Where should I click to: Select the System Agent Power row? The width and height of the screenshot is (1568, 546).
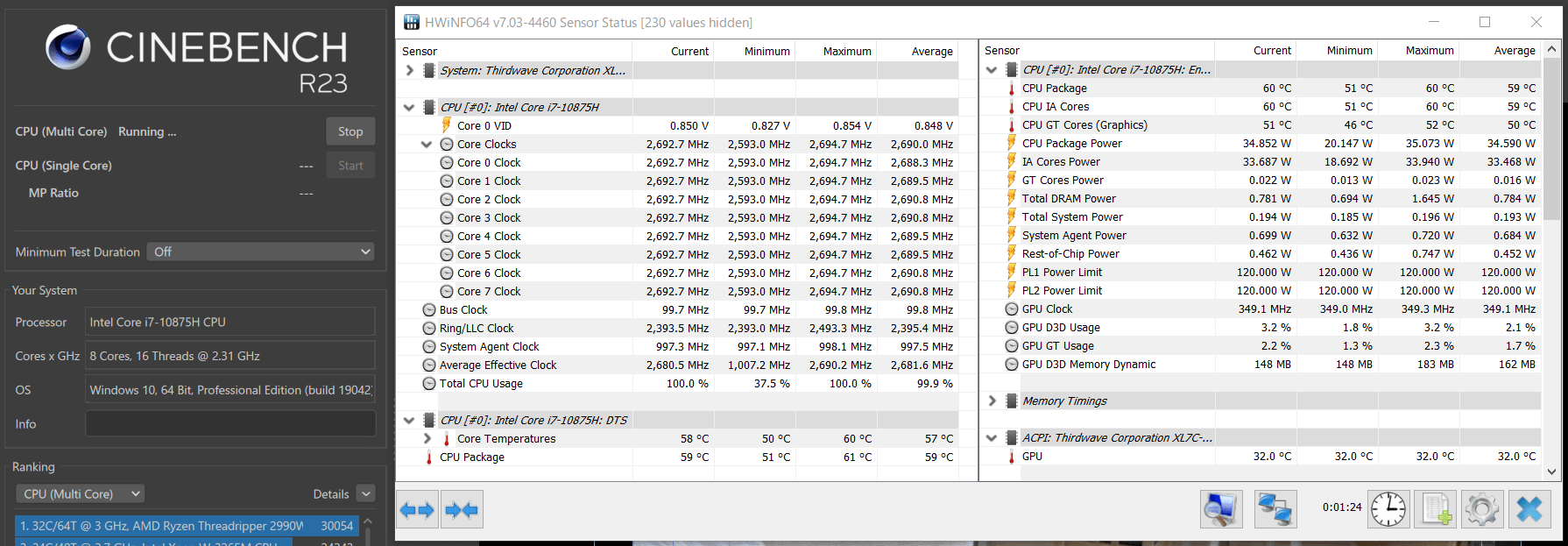(x=1261, y=235)
